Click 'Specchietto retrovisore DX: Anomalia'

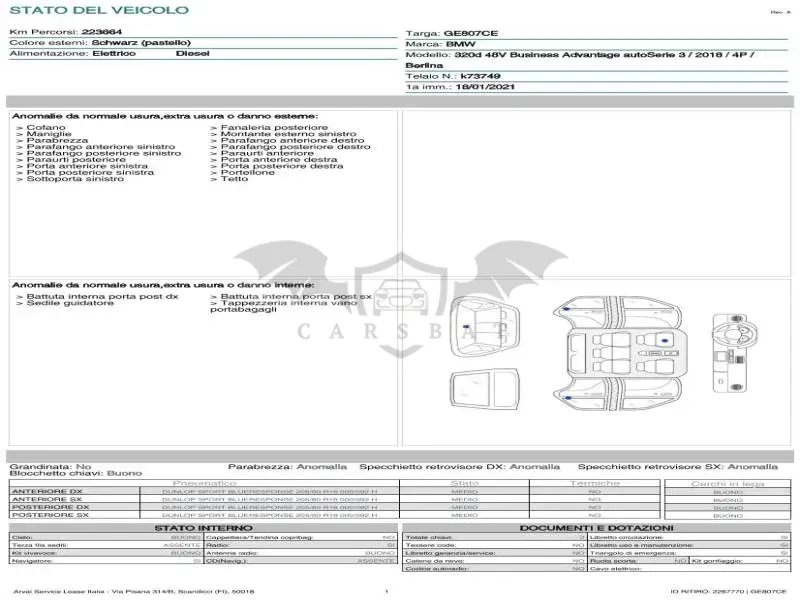[x=459, y=467]
